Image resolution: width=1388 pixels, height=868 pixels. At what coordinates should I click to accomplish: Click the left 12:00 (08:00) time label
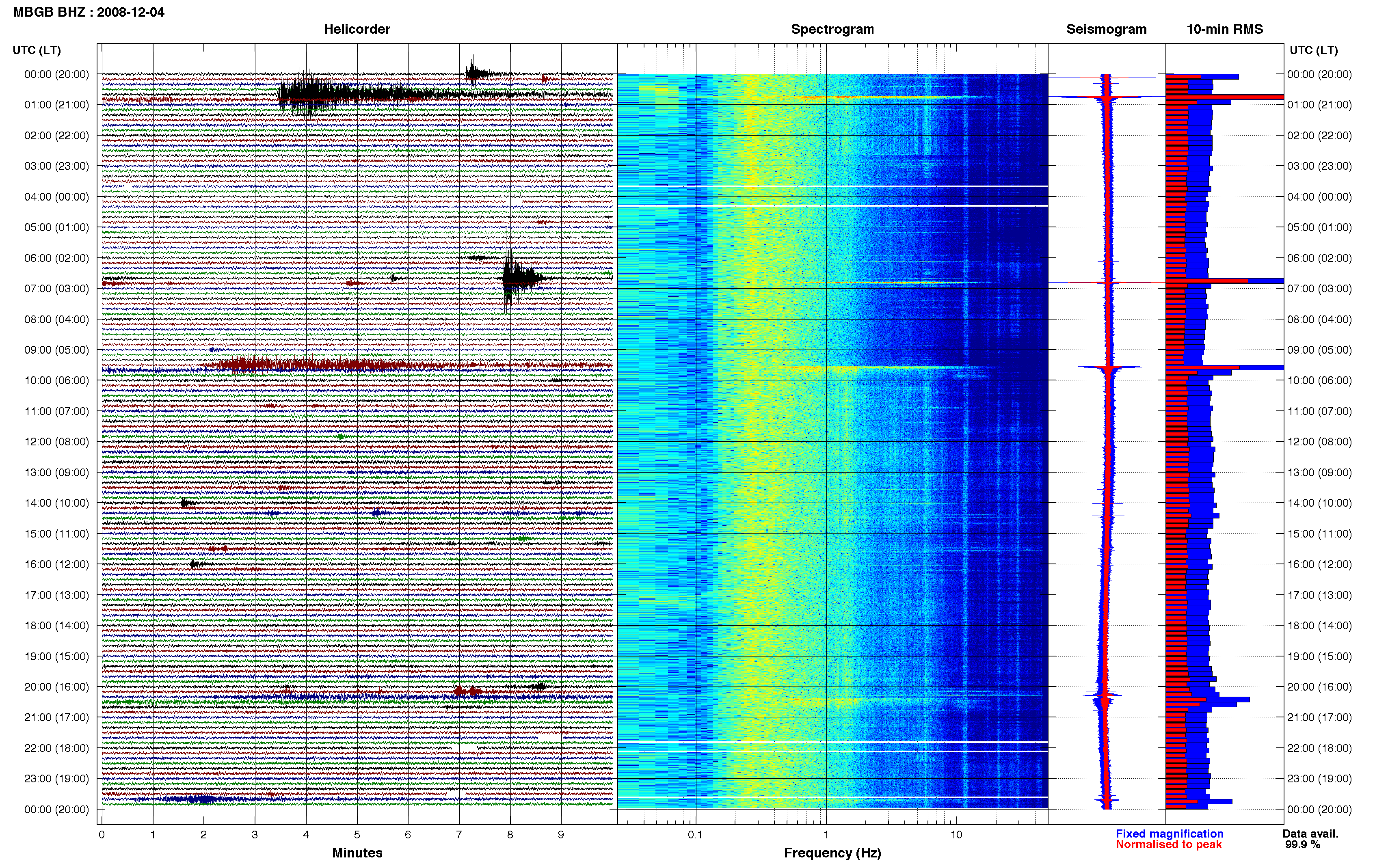[56, 441]
